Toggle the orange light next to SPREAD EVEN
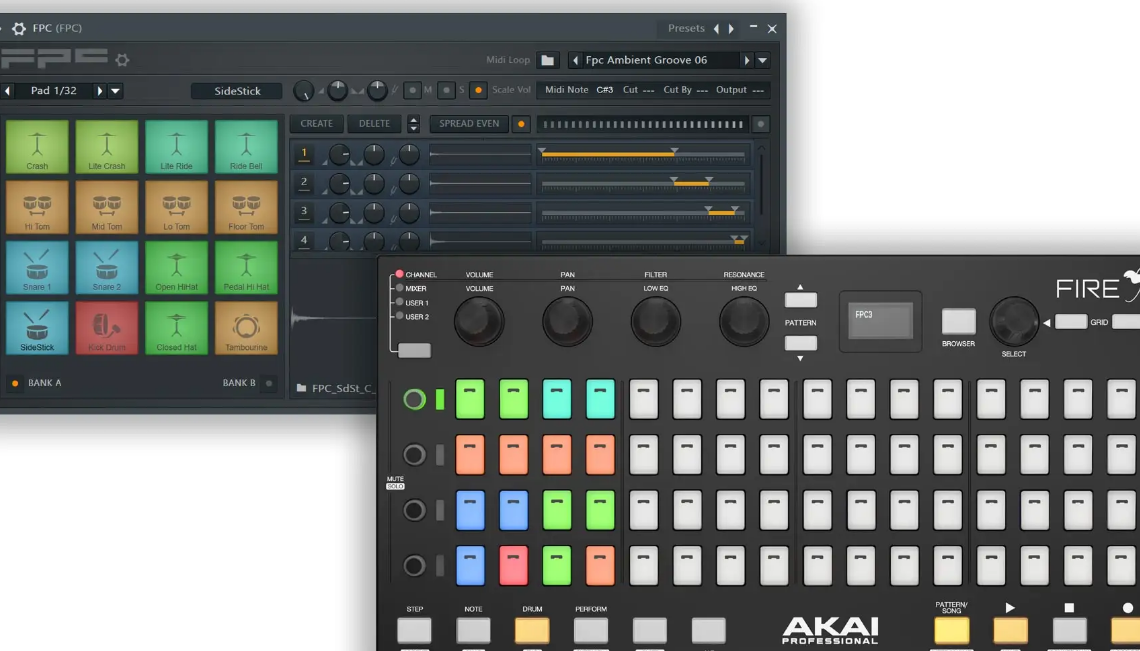1140x651 pixels. (521, 124)
